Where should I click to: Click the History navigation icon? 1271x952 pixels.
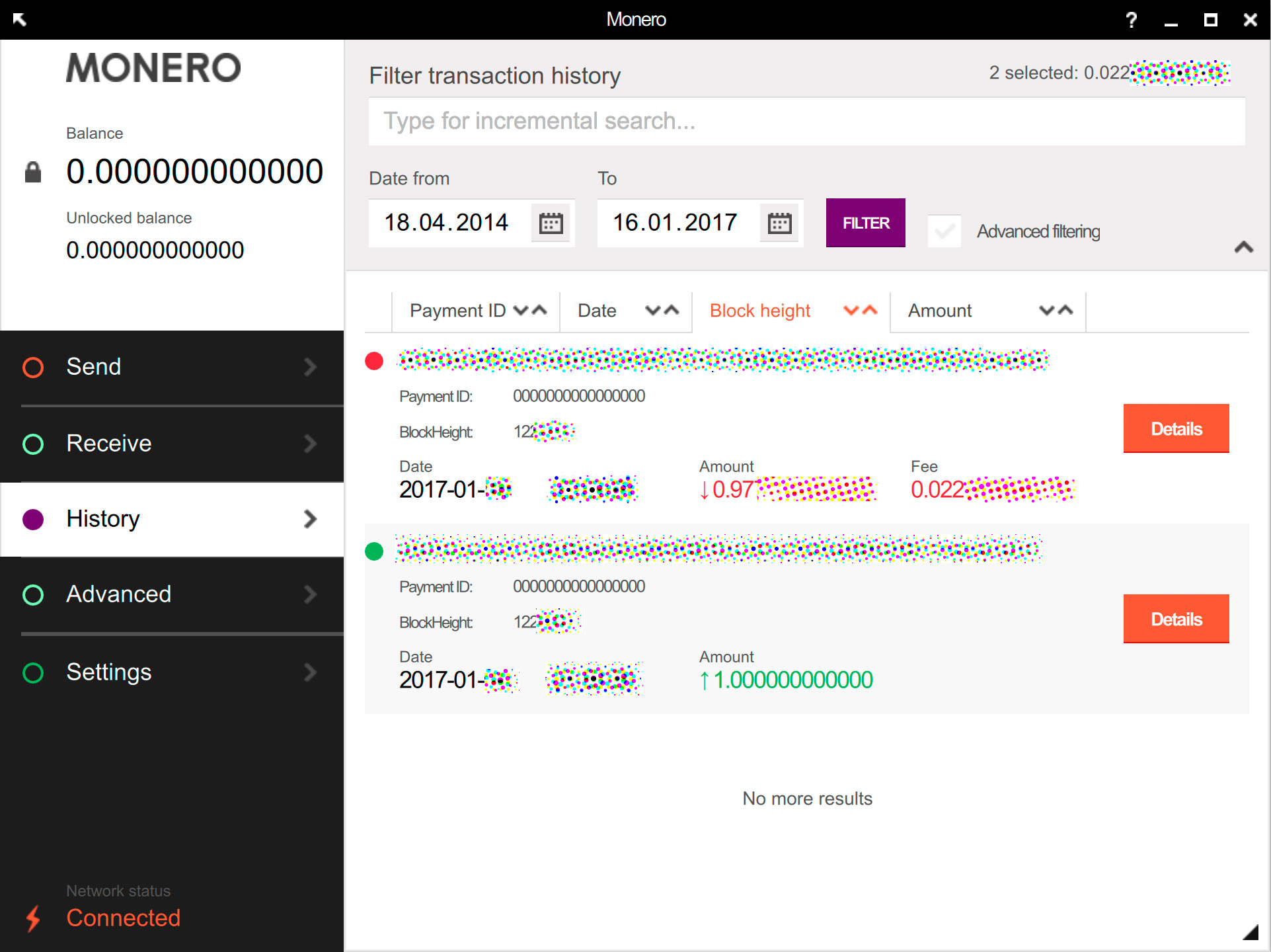(32, 519)
